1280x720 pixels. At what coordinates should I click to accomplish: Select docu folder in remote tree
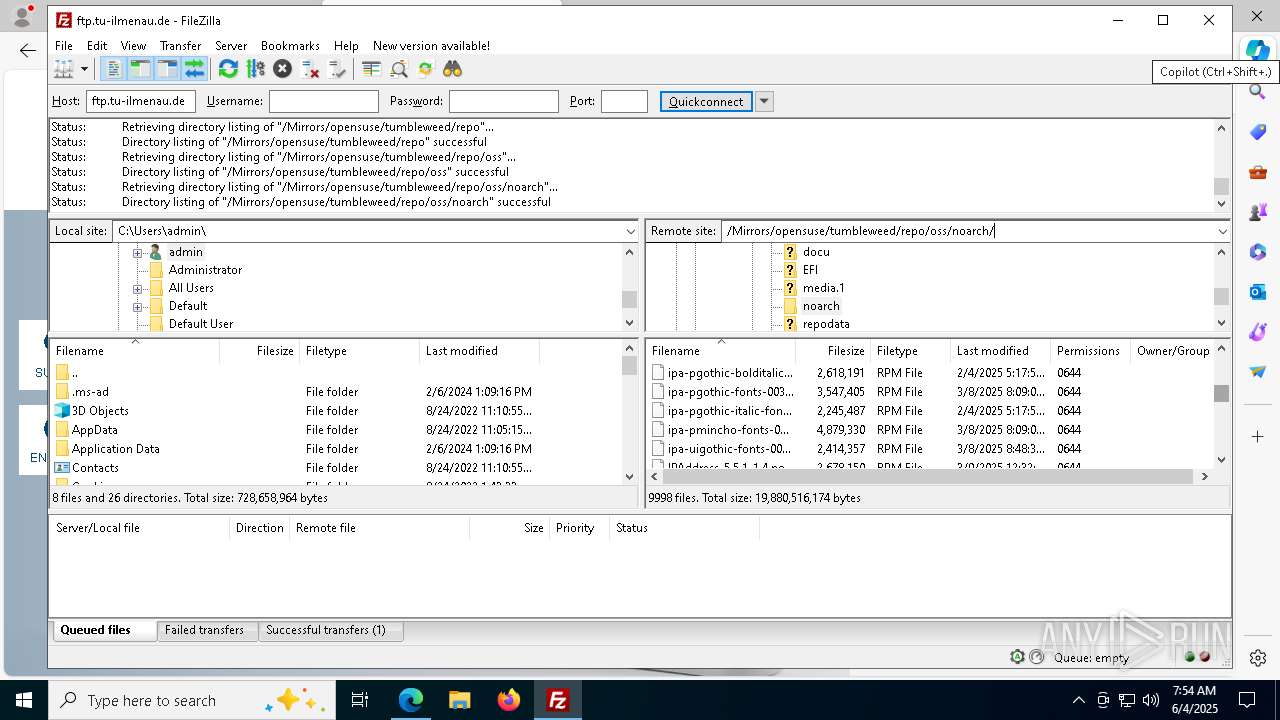click(x=816, y=252)
